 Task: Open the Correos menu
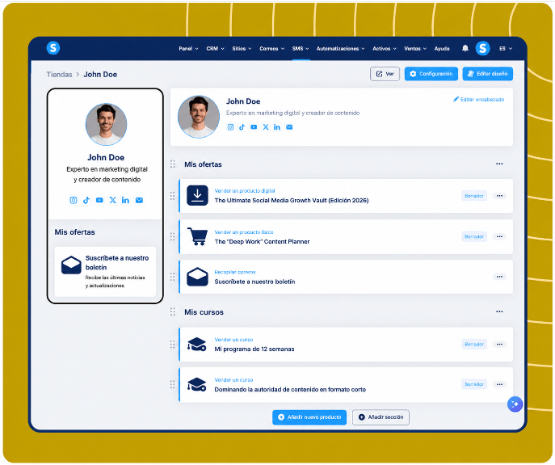(272, 48)
